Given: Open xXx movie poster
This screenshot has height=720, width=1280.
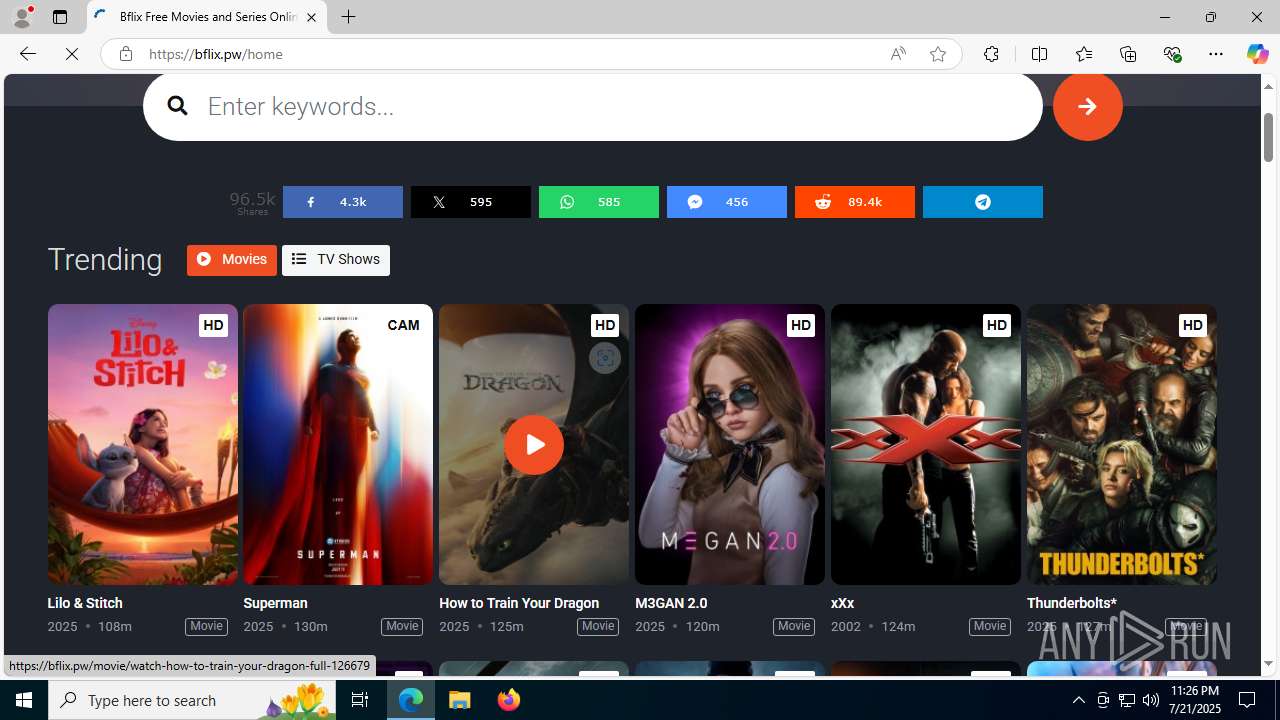Looking at the screenshot, I should (x=926, y=444).
